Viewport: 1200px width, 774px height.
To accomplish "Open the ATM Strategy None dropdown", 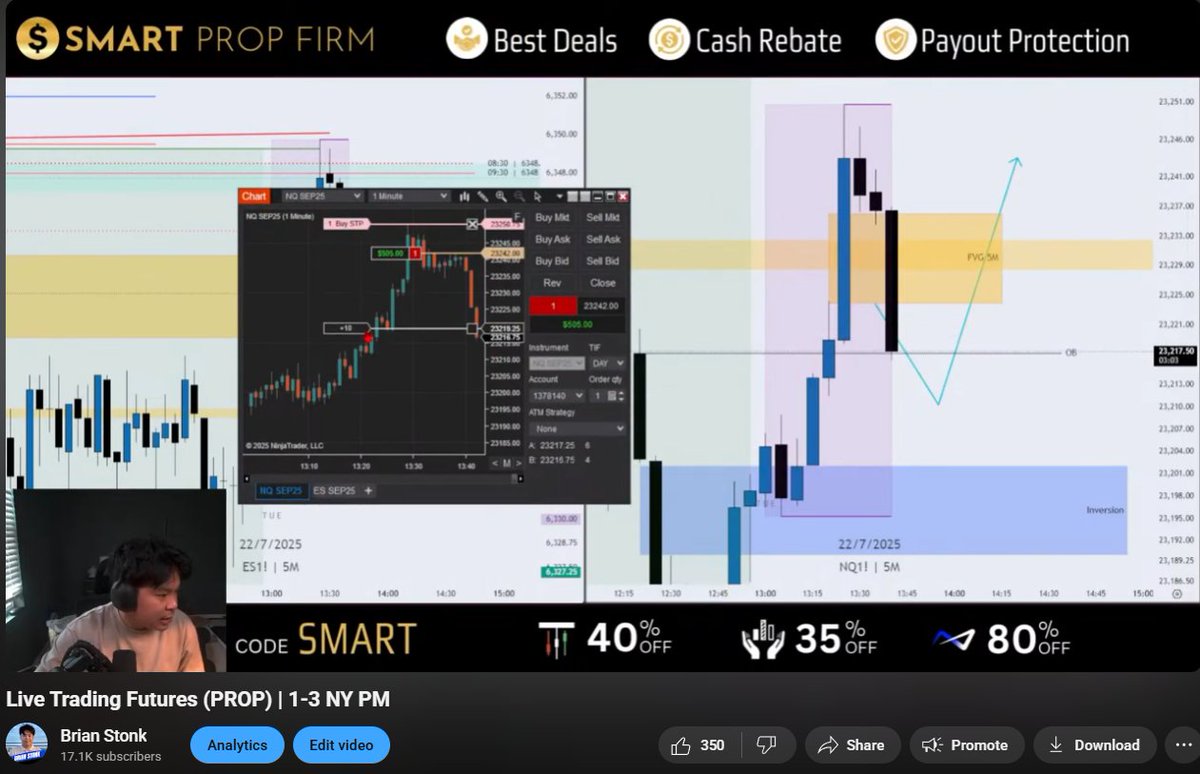I will (x=577, y=428).
